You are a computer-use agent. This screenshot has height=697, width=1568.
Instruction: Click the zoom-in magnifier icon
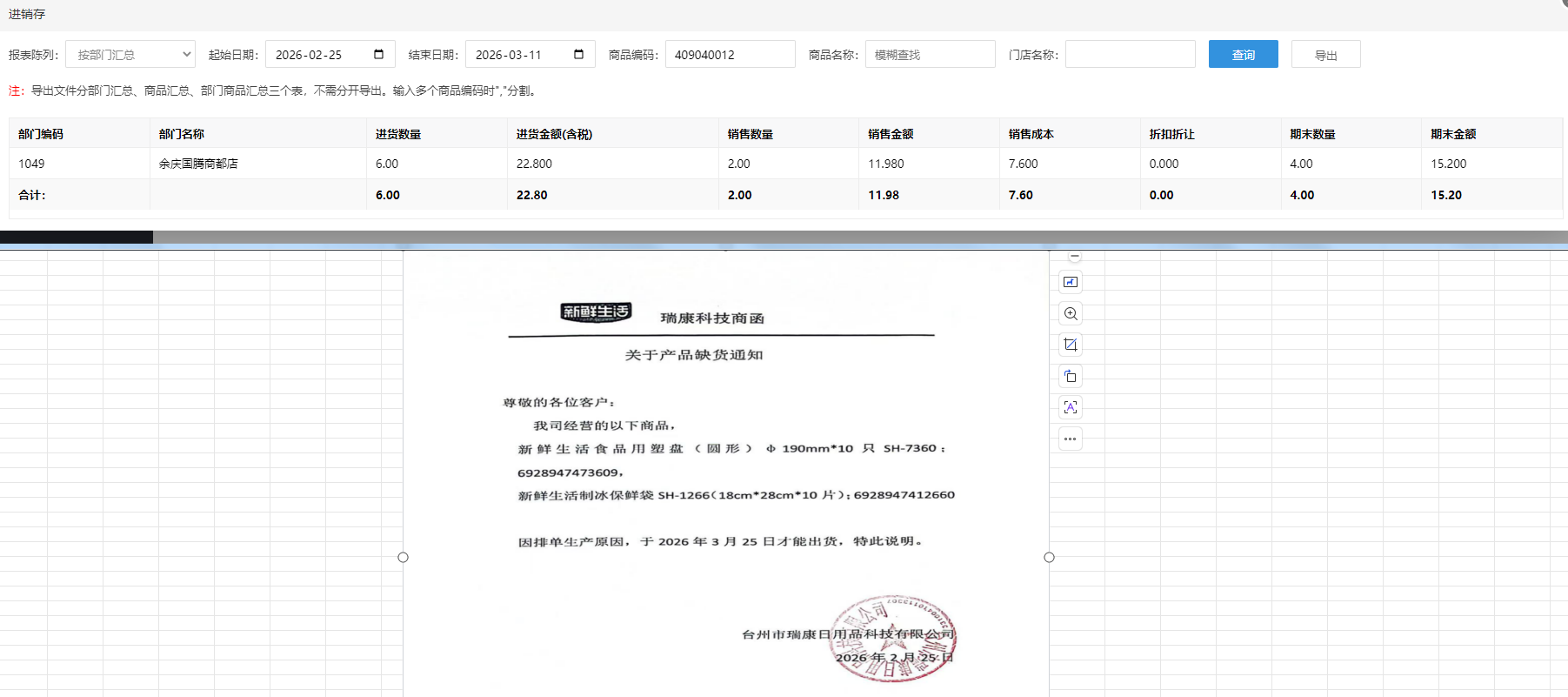tap(1071, 313)
